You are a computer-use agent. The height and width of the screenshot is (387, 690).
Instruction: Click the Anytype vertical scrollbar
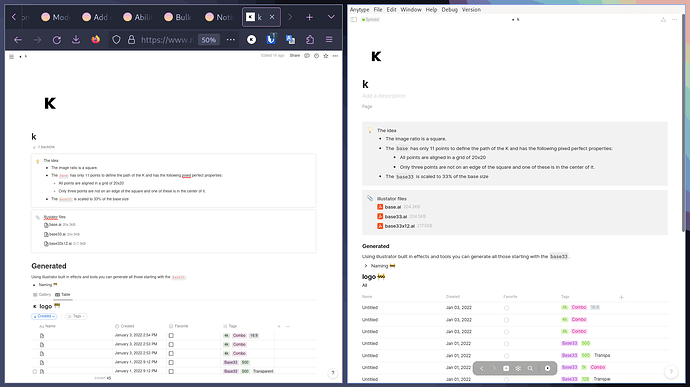click(683, 123)
